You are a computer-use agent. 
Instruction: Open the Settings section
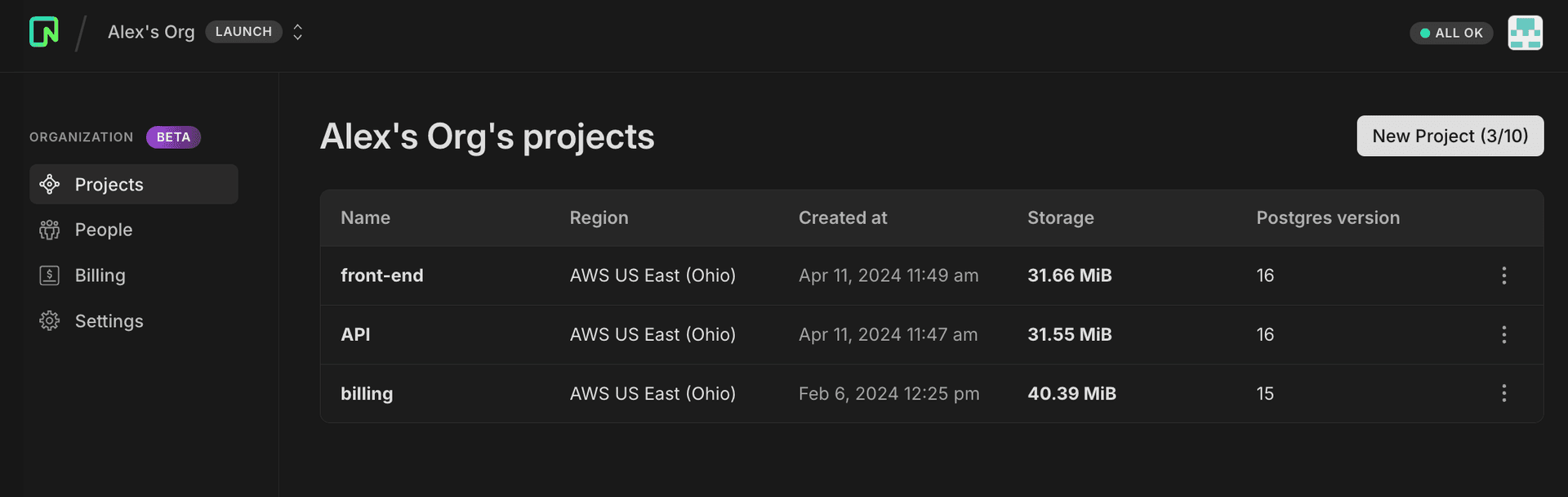click(x=109, y=320)
